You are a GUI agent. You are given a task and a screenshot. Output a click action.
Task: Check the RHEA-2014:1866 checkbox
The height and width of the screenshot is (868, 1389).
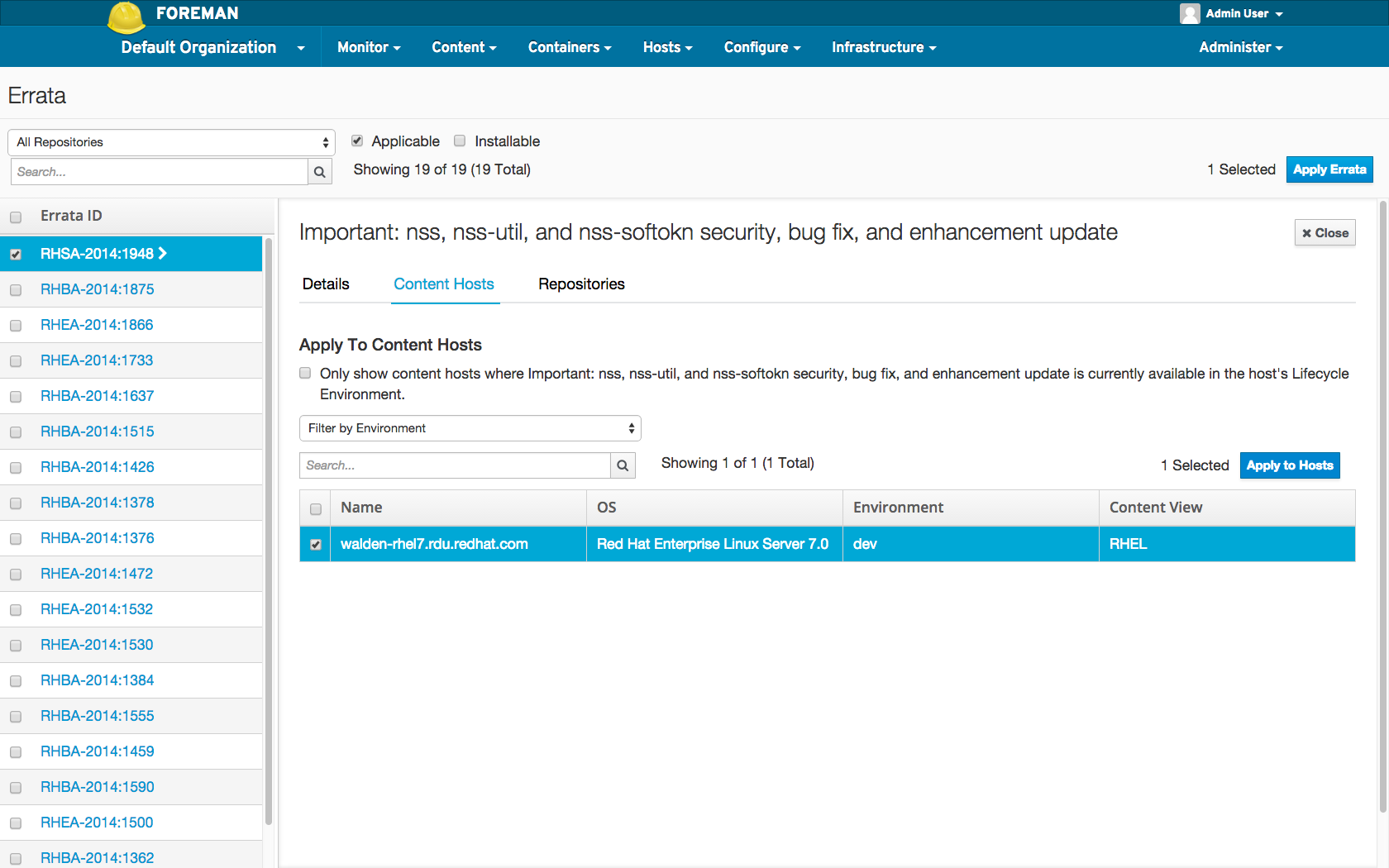(16, 326)
